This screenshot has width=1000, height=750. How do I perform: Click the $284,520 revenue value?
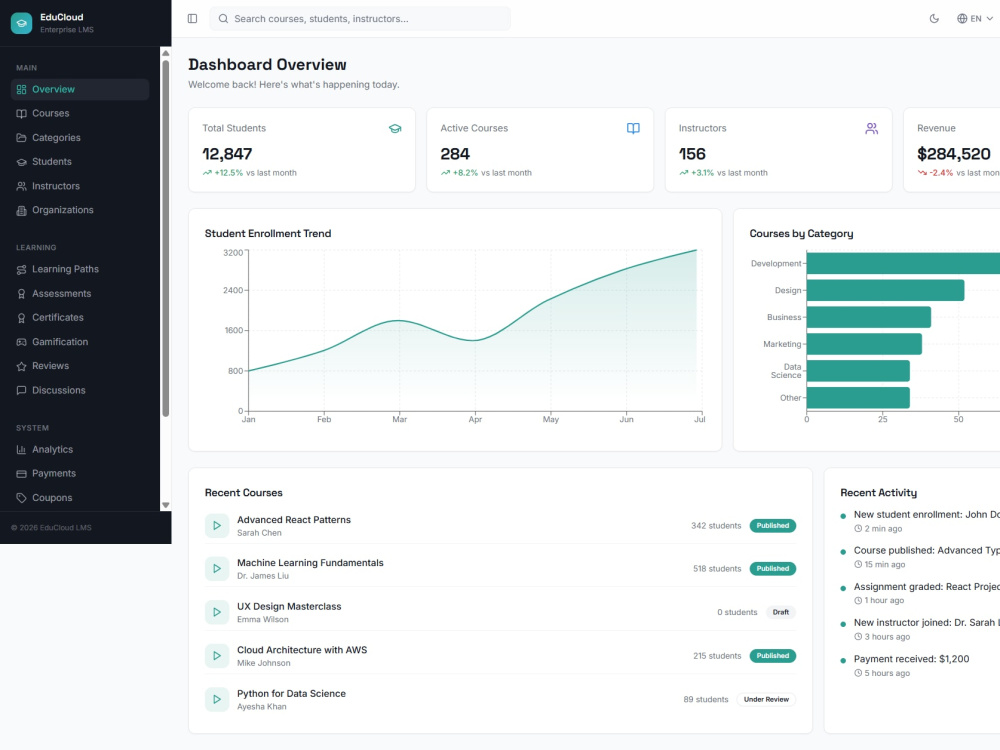(x=953, y=154)
